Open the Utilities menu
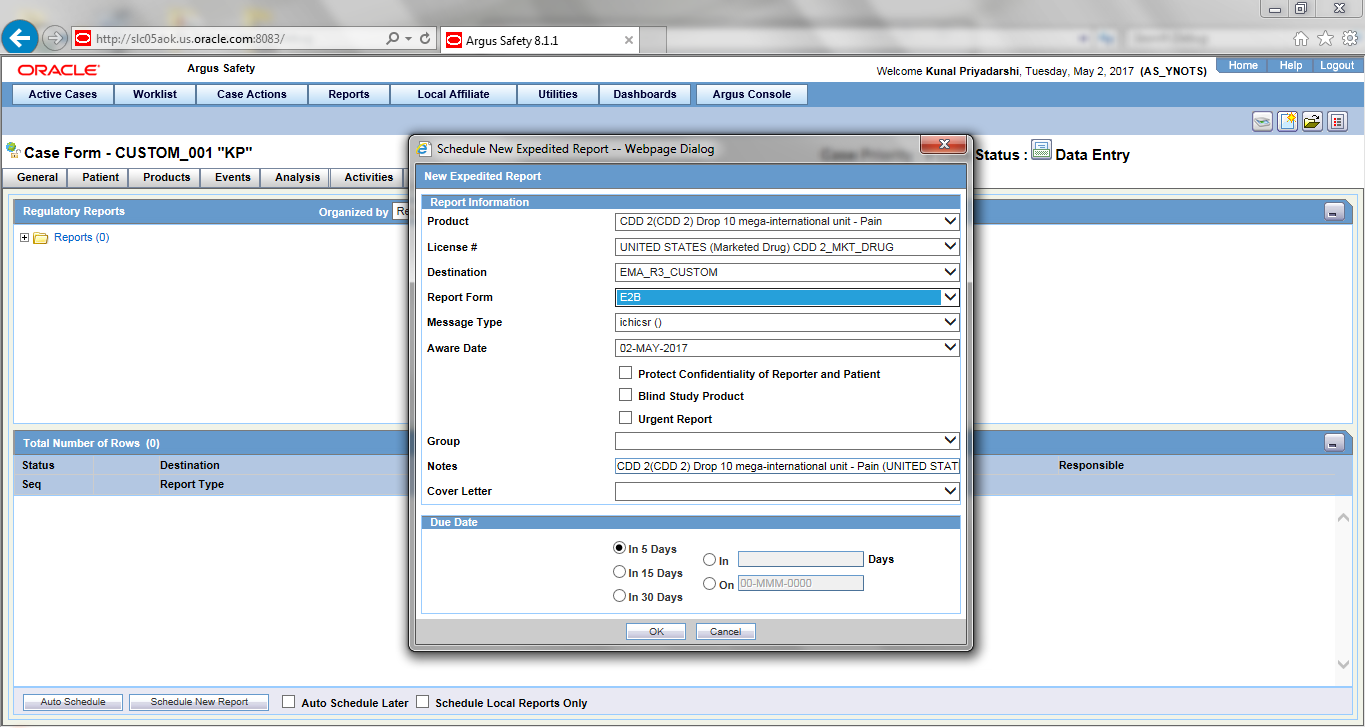1365x728 pixels. pyautogui.click(x=558, y=94)
